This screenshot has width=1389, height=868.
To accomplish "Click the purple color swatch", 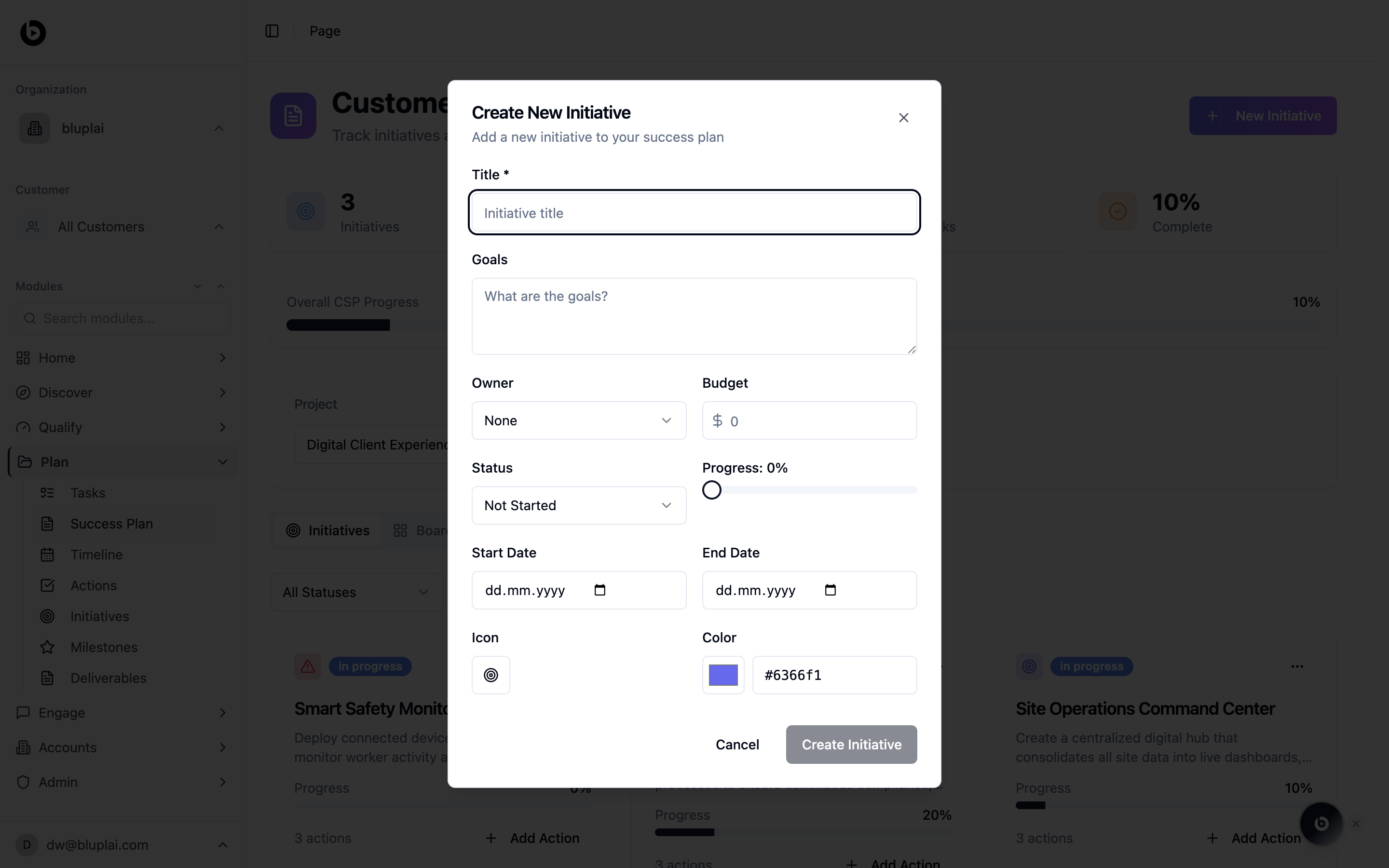I will coord(723,675).
